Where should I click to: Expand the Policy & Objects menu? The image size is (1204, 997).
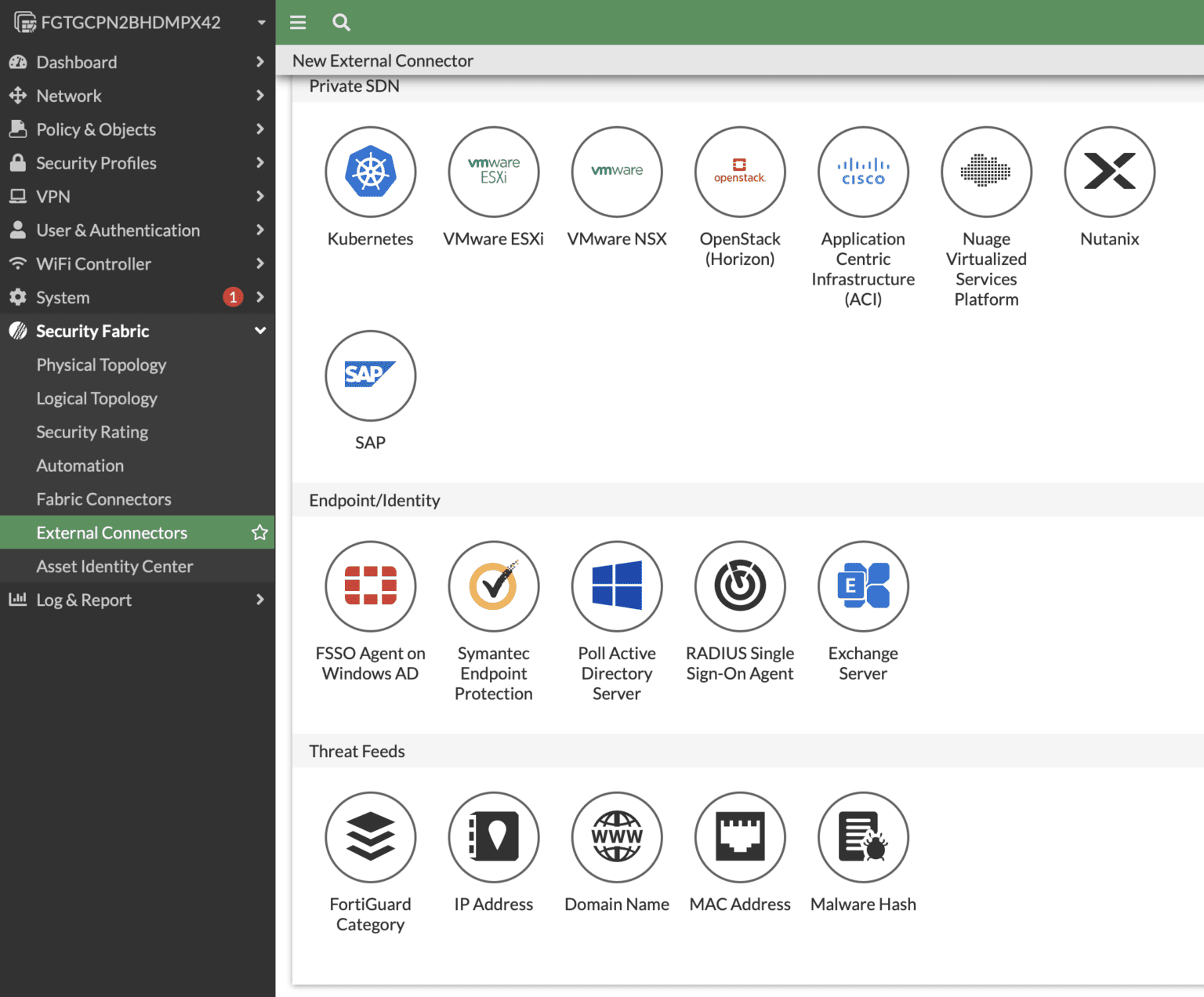coord(96,129)
